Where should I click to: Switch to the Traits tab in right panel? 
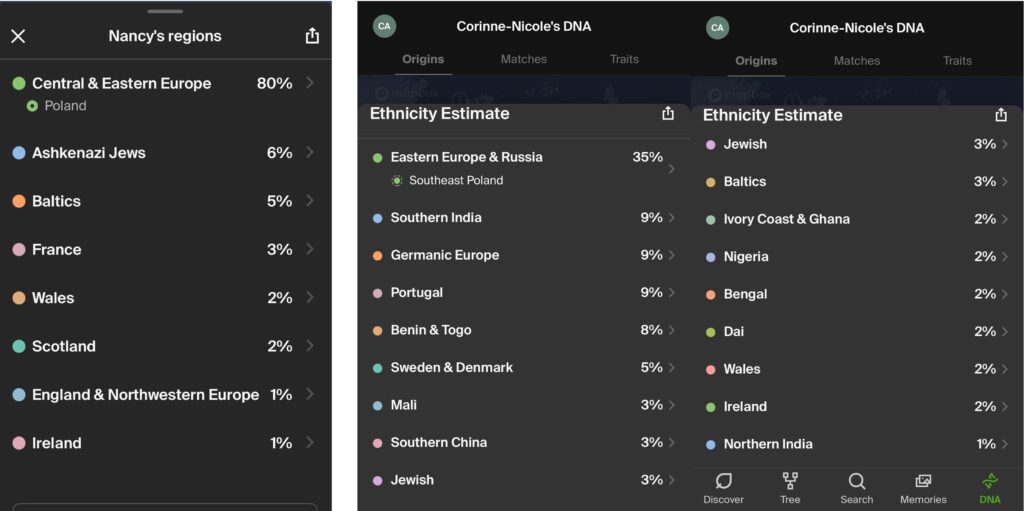(x=957, y=61)
